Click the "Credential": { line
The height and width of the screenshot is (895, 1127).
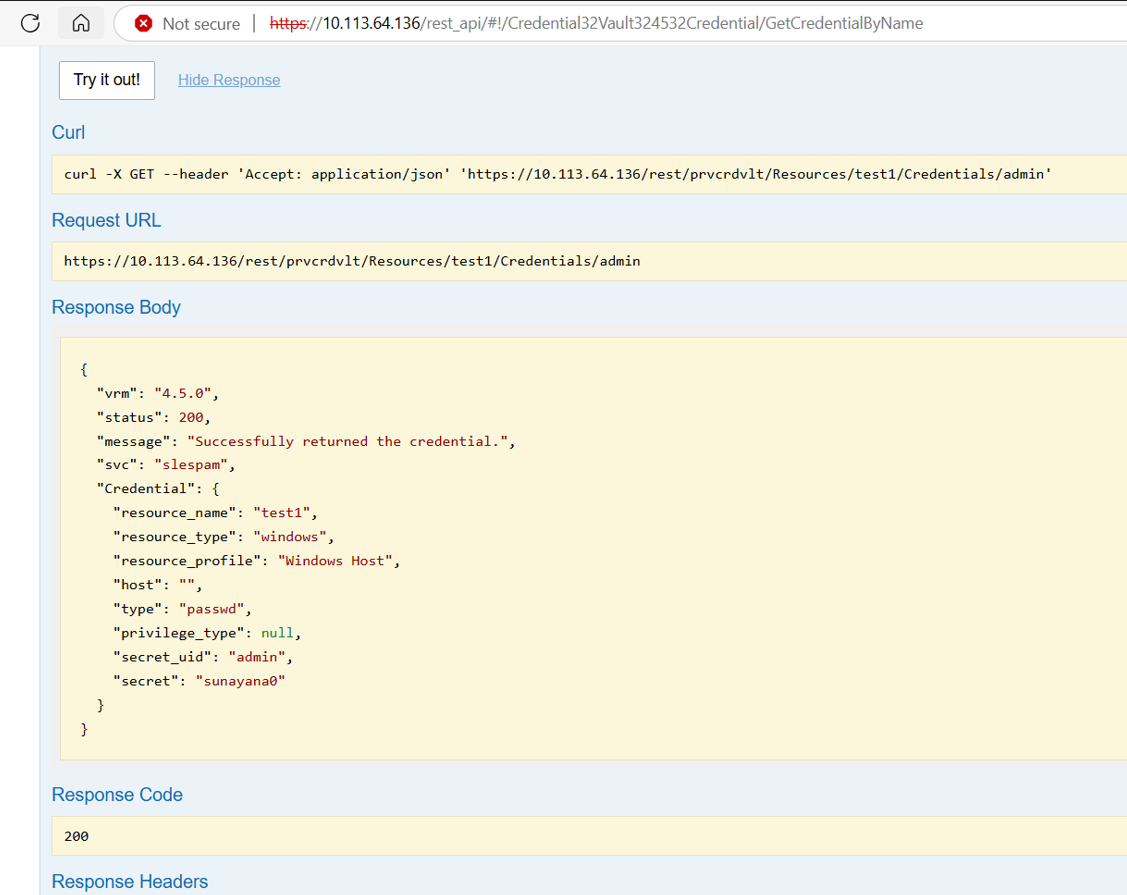click(x=158, y=488)
